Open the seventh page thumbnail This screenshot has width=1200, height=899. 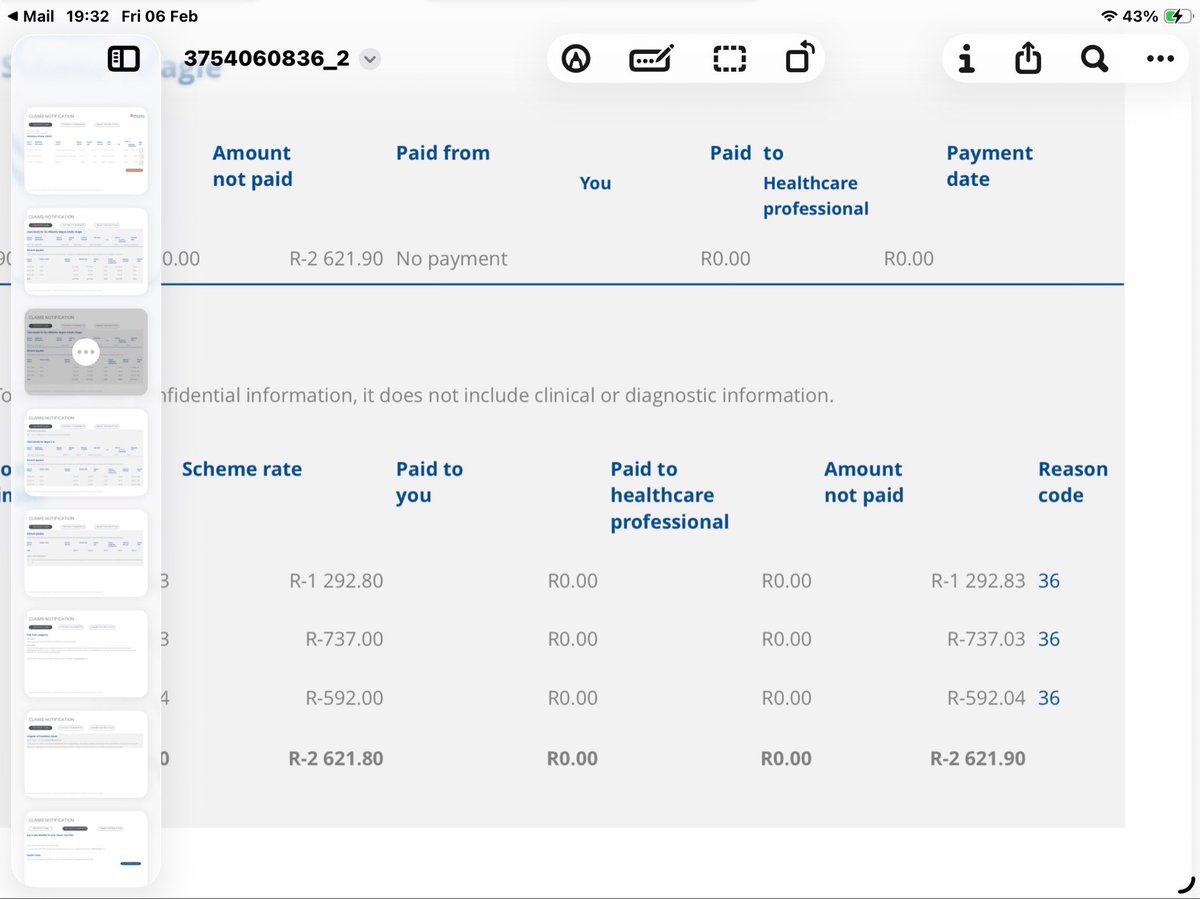coord(86,754)
